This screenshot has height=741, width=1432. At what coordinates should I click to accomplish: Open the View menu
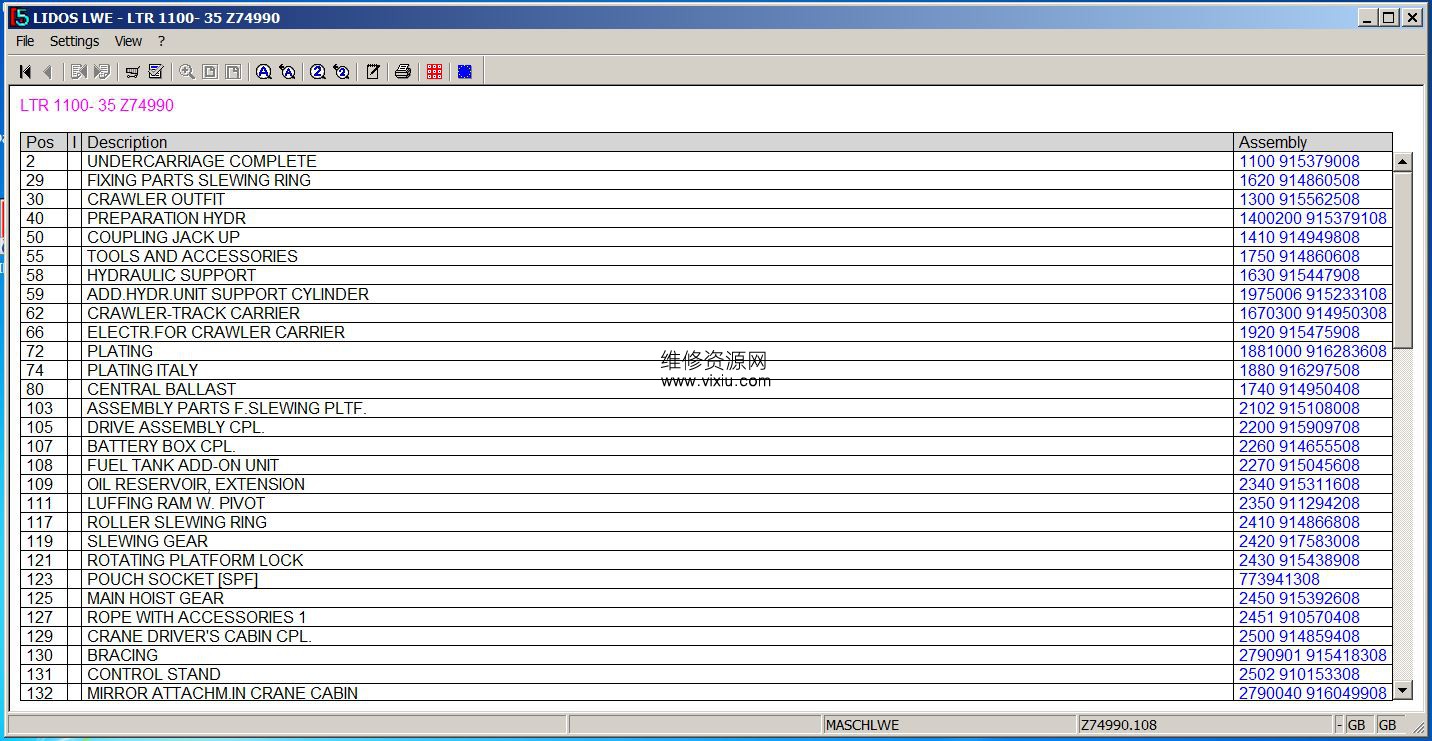coord(128,41)
